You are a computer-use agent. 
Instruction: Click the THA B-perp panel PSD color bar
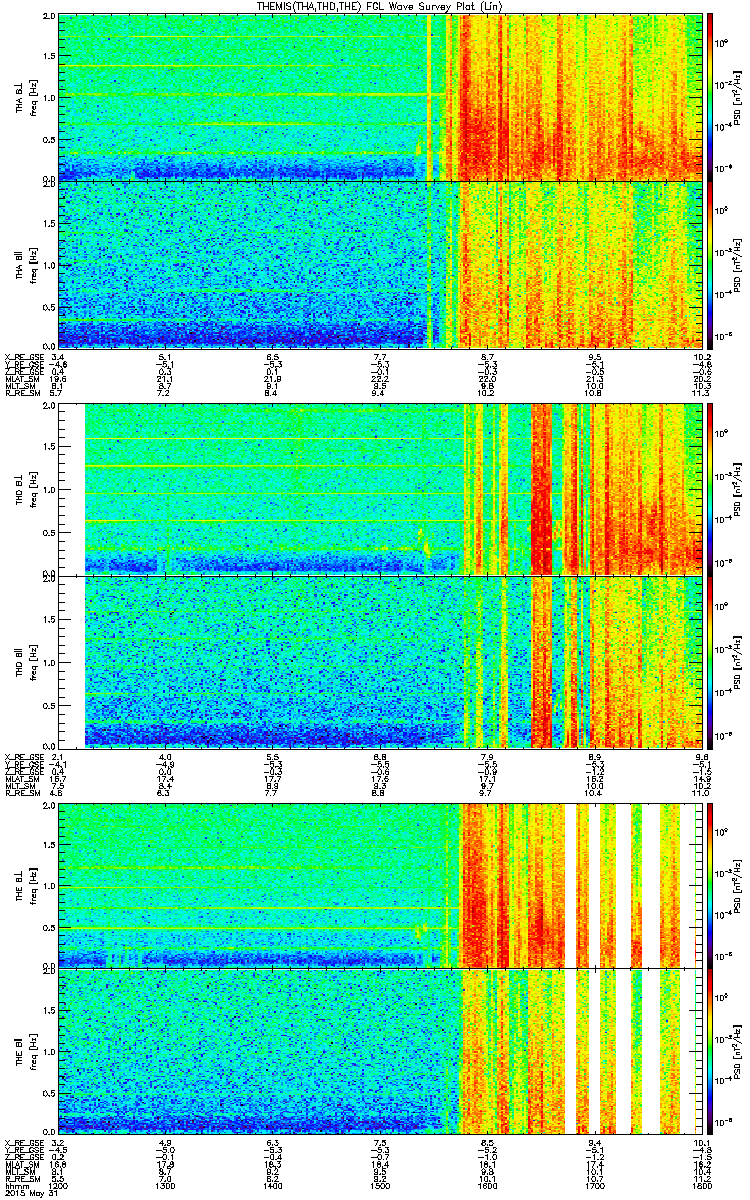tap(710, 96)
